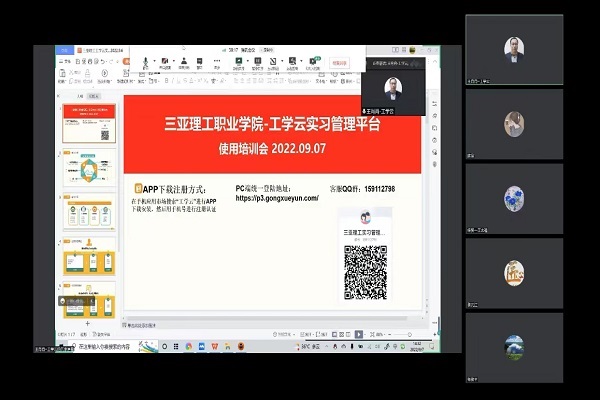Open the camera control in meeting toolbar
600x400 pixels.
[x=164, y=62]
